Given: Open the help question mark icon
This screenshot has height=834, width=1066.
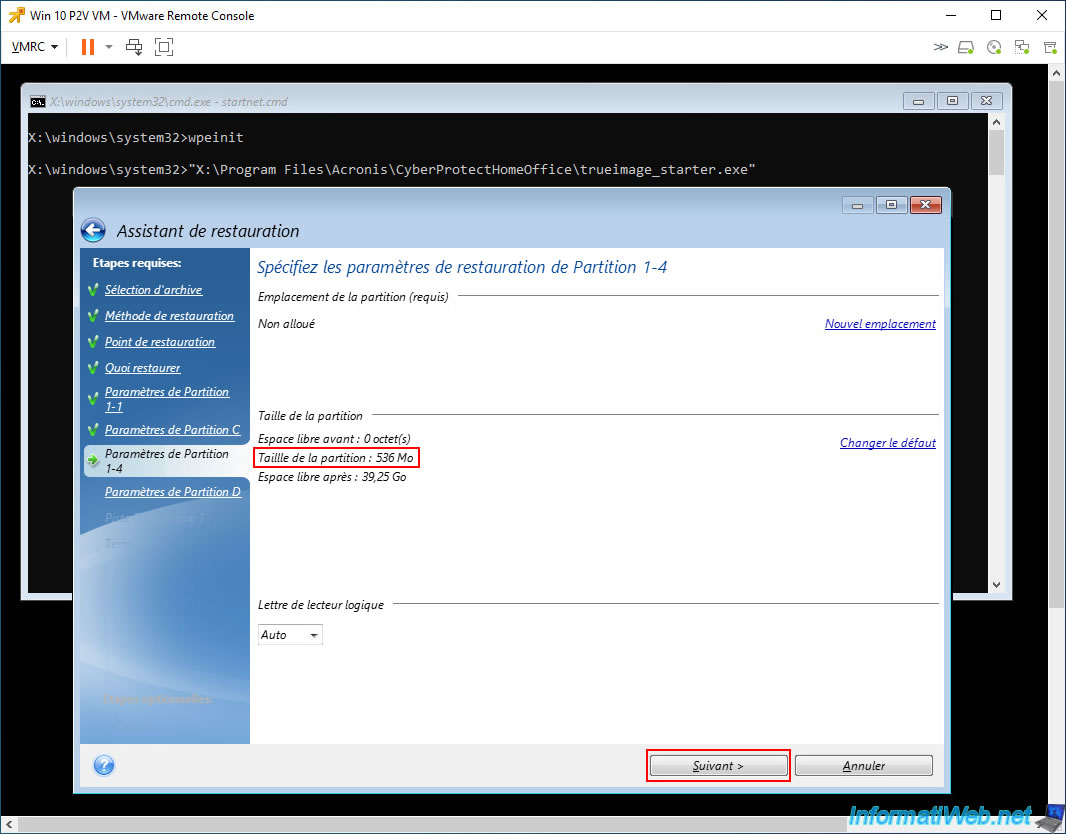Looking at the screenshot, I should (103, 765).
